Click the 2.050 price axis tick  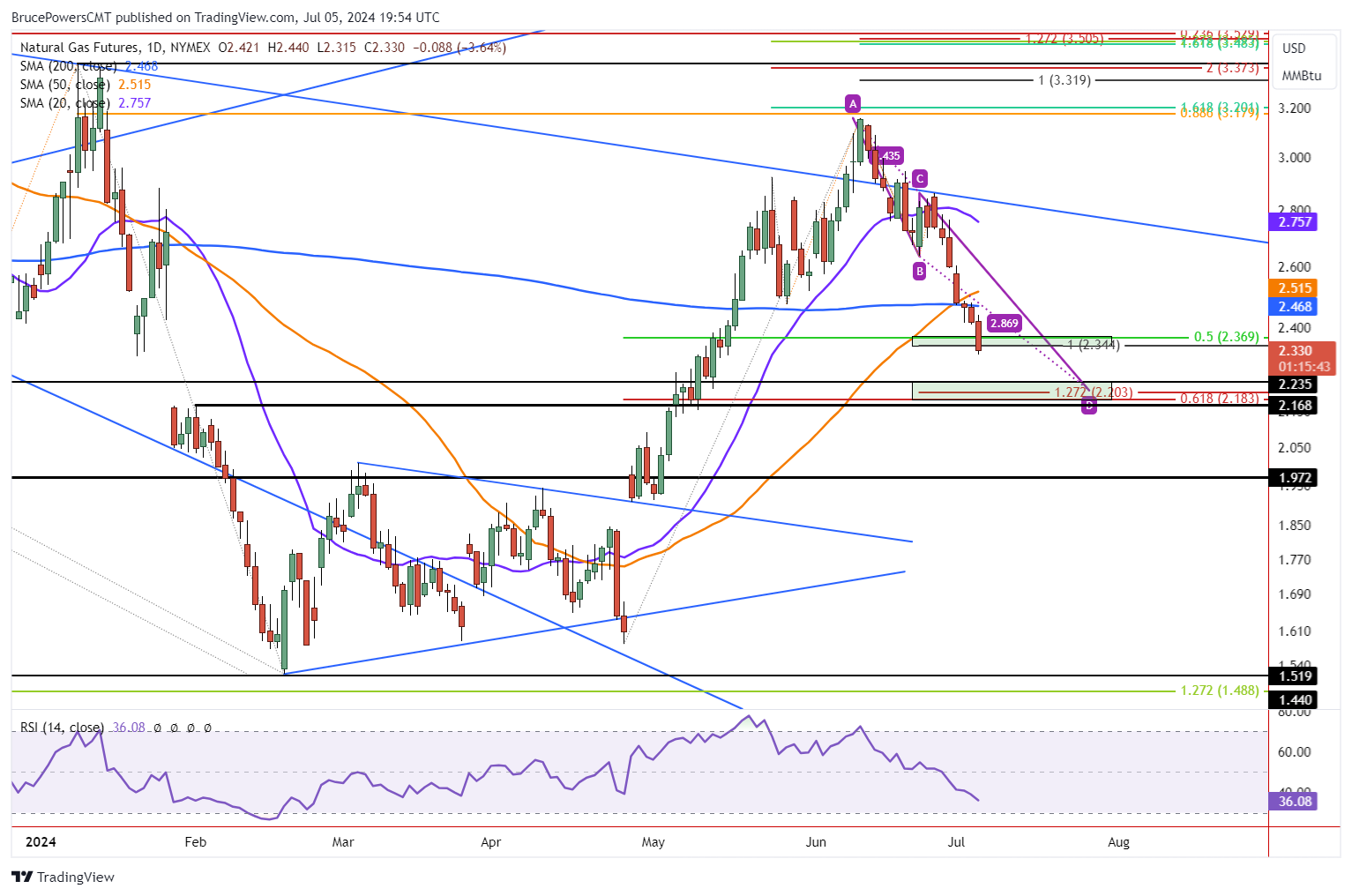click(x=1295, y=448)
